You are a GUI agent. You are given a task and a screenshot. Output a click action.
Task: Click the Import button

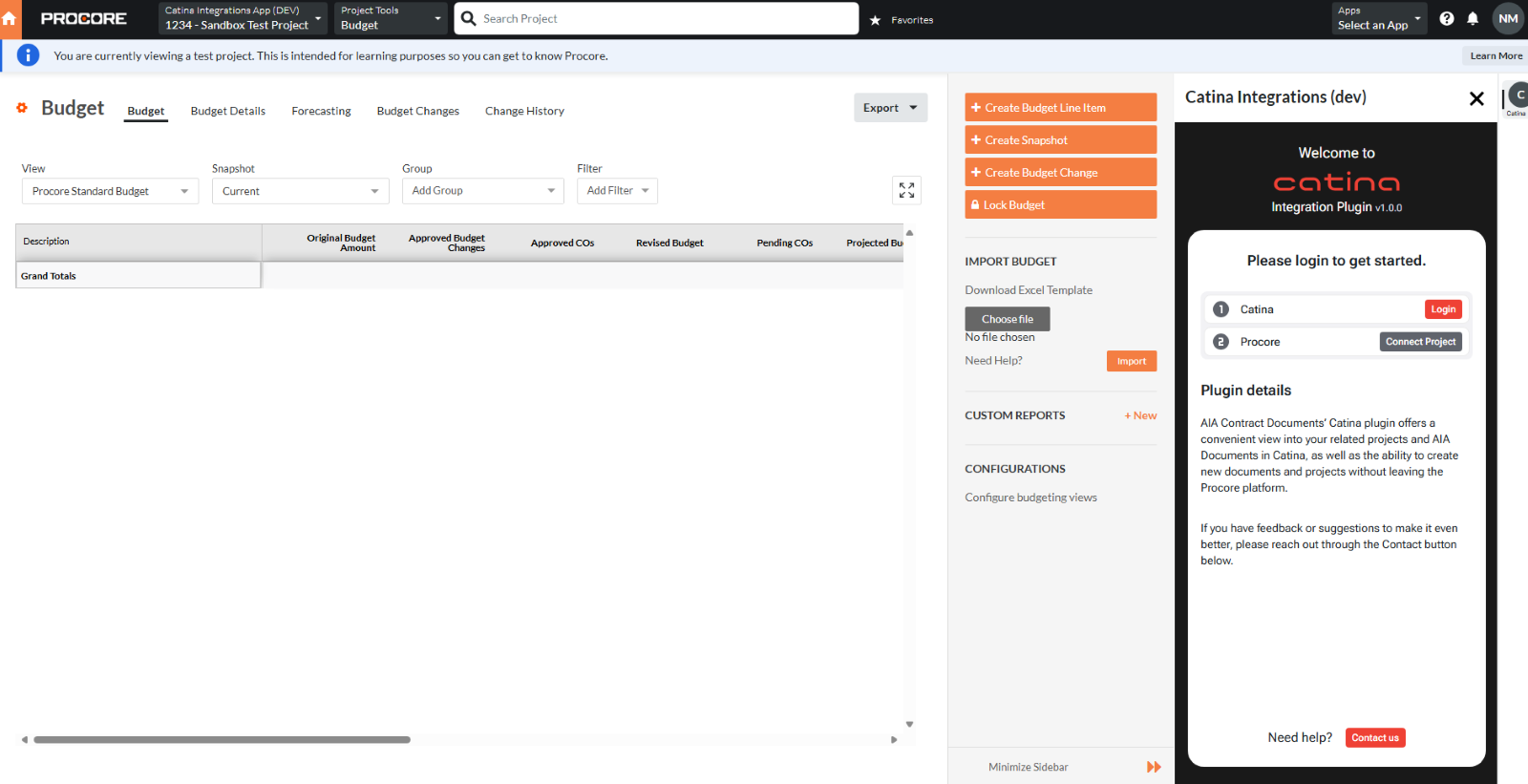[x=1132, y=361]
